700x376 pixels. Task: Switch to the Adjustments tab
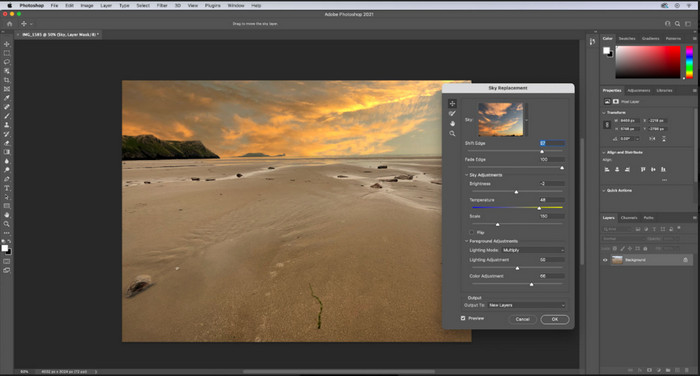(x=639, y=91)
